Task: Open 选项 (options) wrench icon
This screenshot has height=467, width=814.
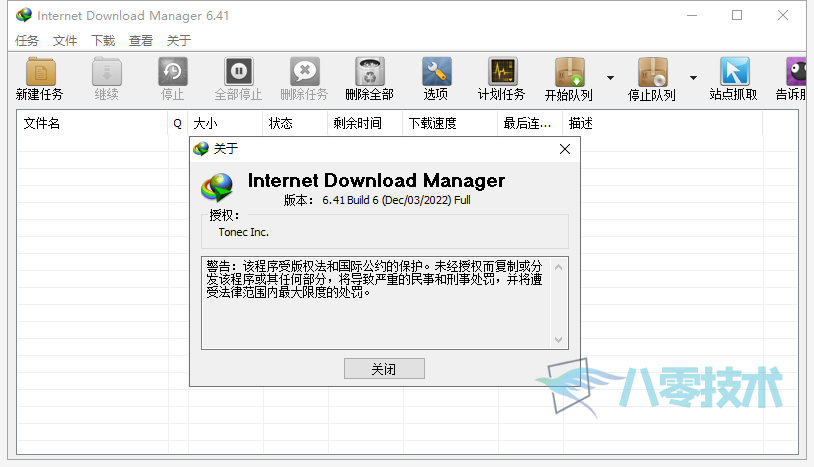Action: (x=436, y=72)
